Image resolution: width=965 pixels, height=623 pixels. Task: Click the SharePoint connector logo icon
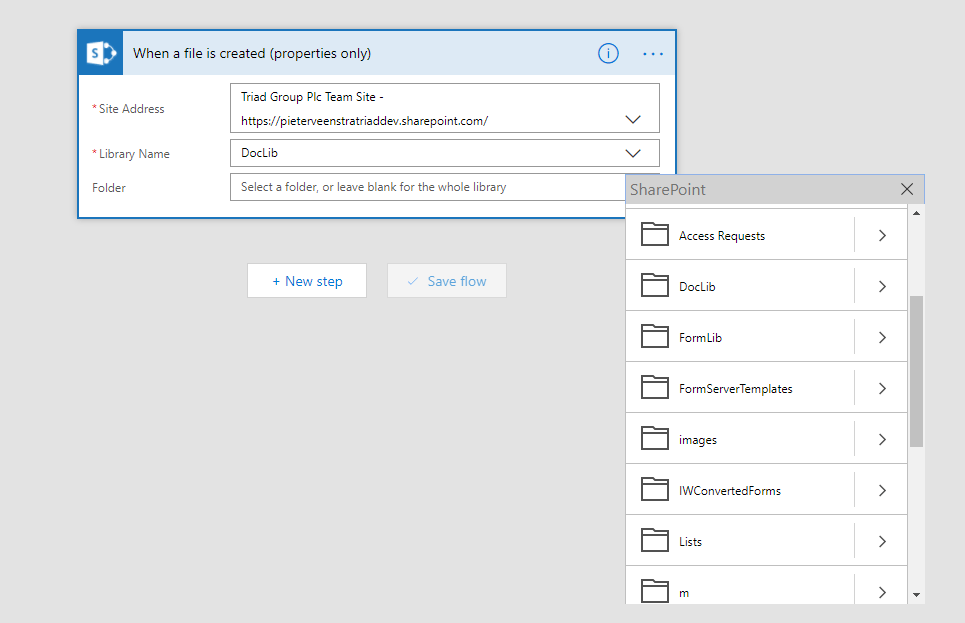pyautogui.click(x=101, y=53)
